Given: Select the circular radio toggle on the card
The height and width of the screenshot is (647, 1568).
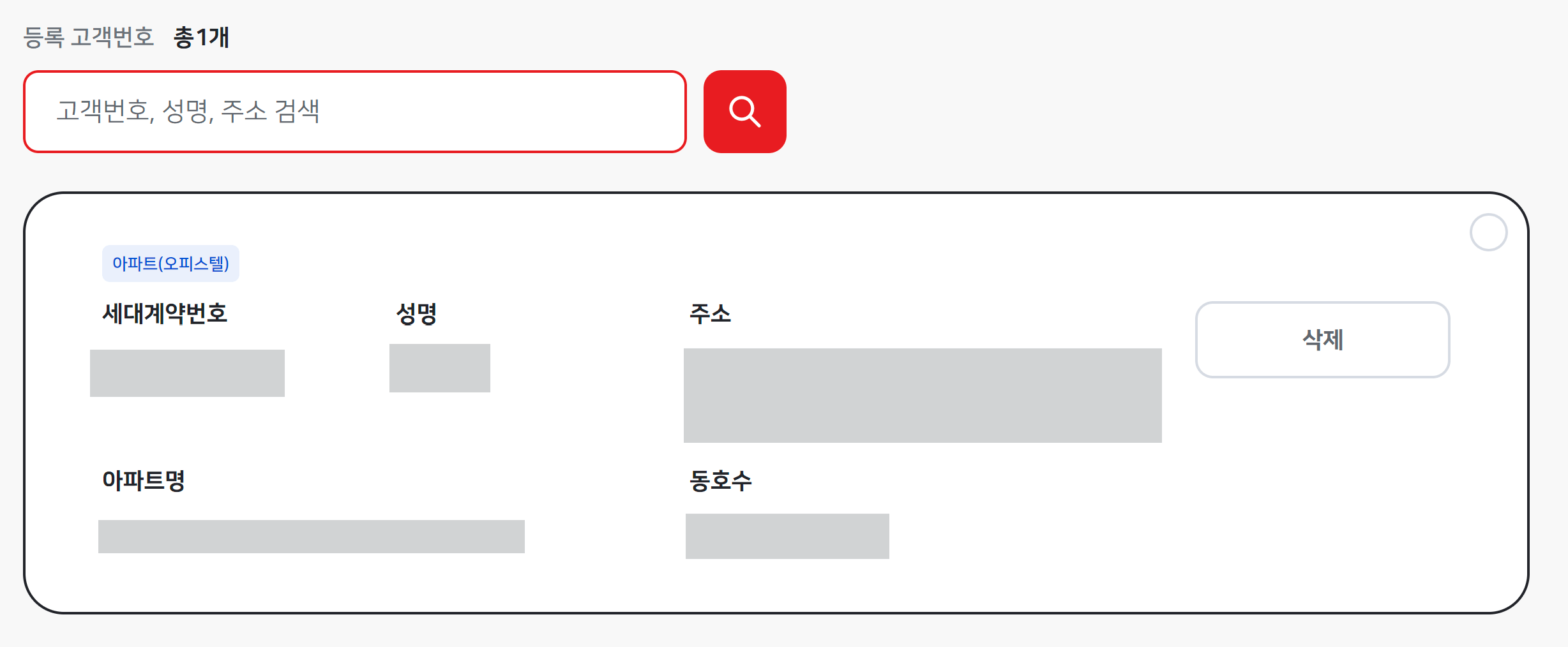Looking at the screenshot, I should (1489, 233).
